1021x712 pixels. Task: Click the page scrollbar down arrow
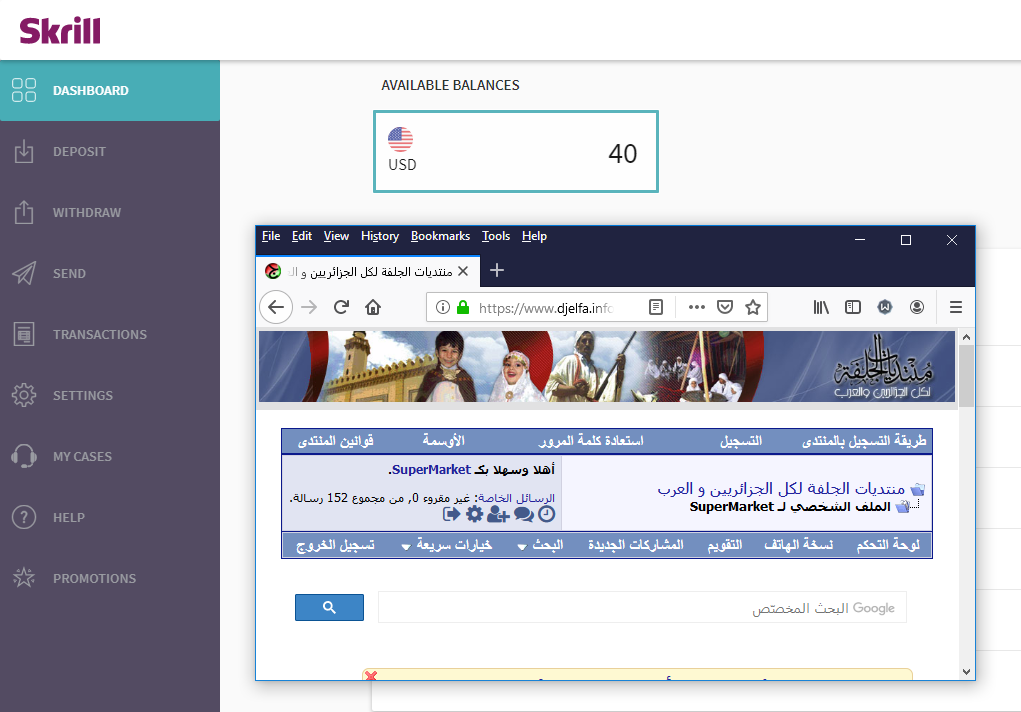tap(966, 672)
